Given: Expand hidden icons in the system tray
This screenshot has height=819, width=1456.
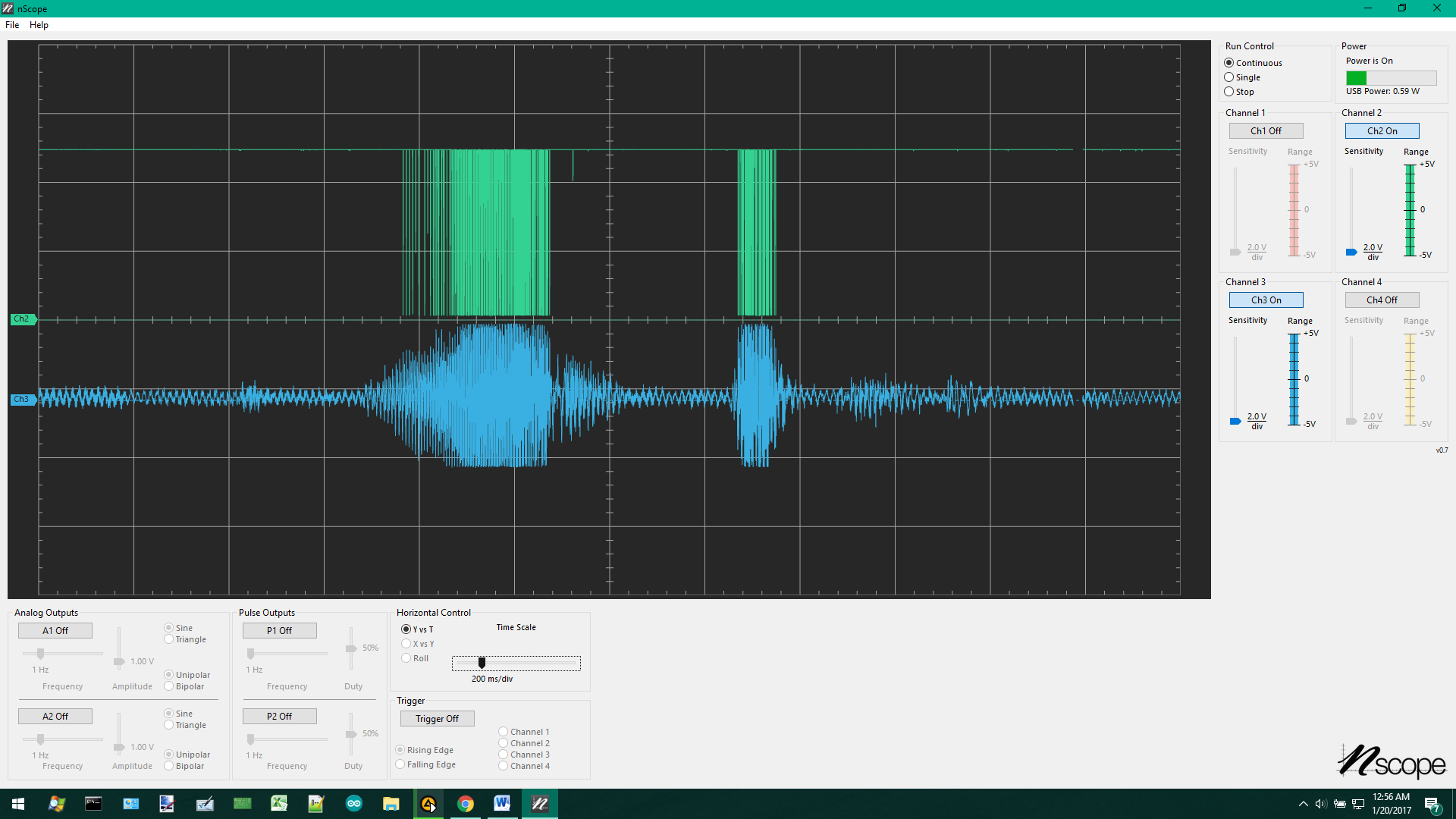Looking at the screenshot, I should tap(1302, 803).
